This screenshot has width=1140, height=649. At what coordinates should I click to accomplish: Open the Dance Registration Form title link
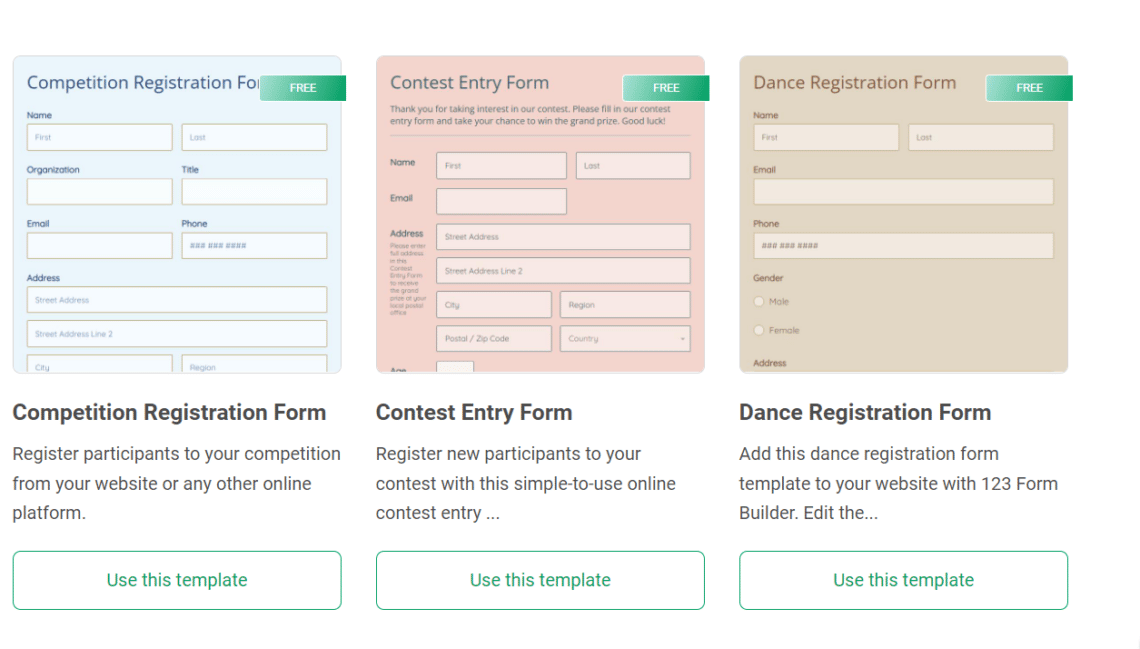point(865,412)
